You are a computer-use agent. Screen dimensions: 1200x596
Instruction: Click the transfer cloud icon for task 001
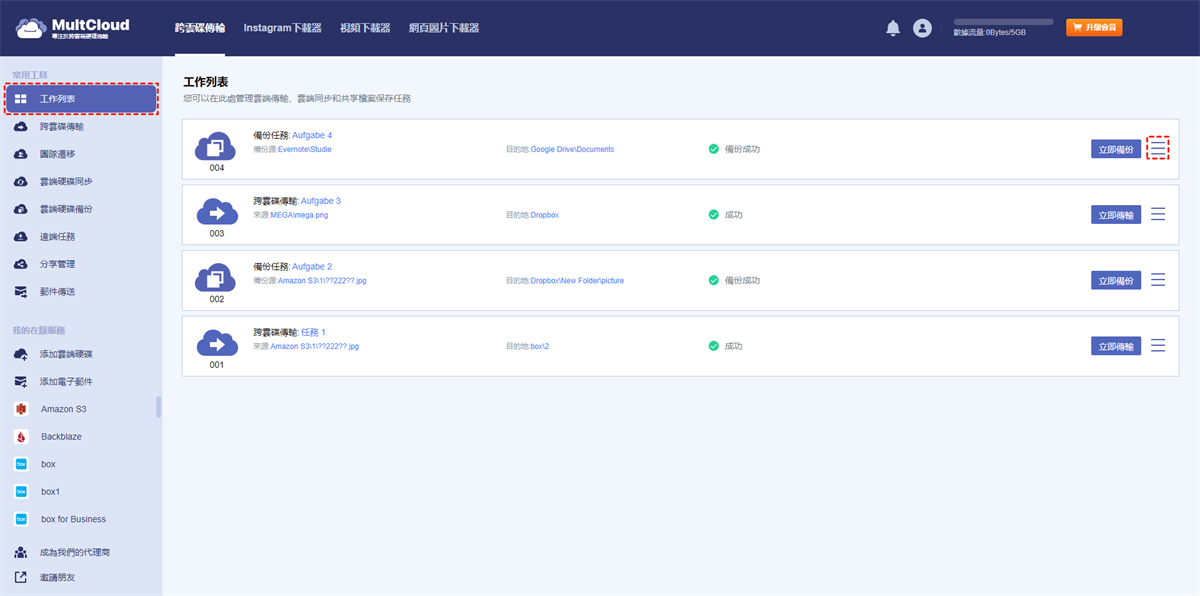pos(217,343)
